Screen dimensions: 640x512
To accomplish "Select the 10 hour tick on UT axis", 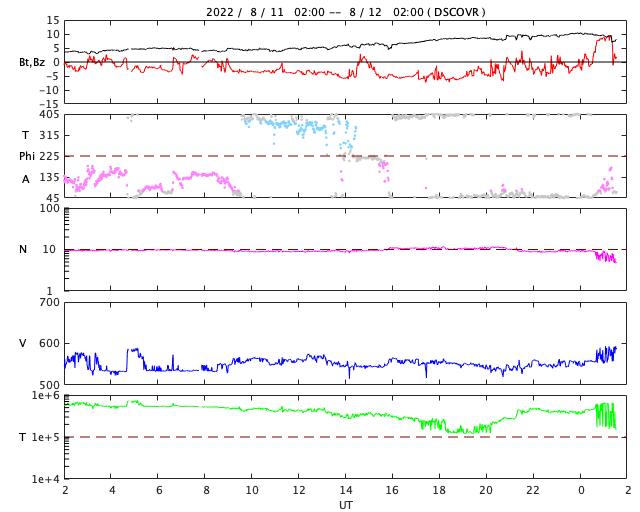I will click(251, 490).
